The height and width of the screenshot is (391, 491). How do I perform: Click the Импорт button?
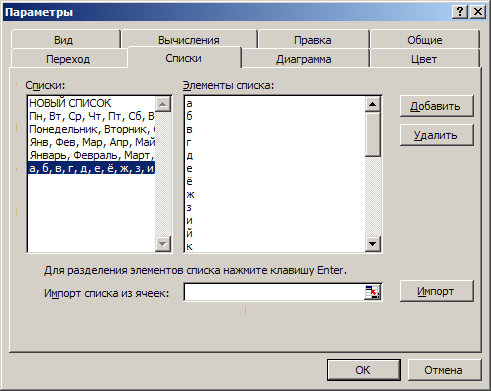436,291
